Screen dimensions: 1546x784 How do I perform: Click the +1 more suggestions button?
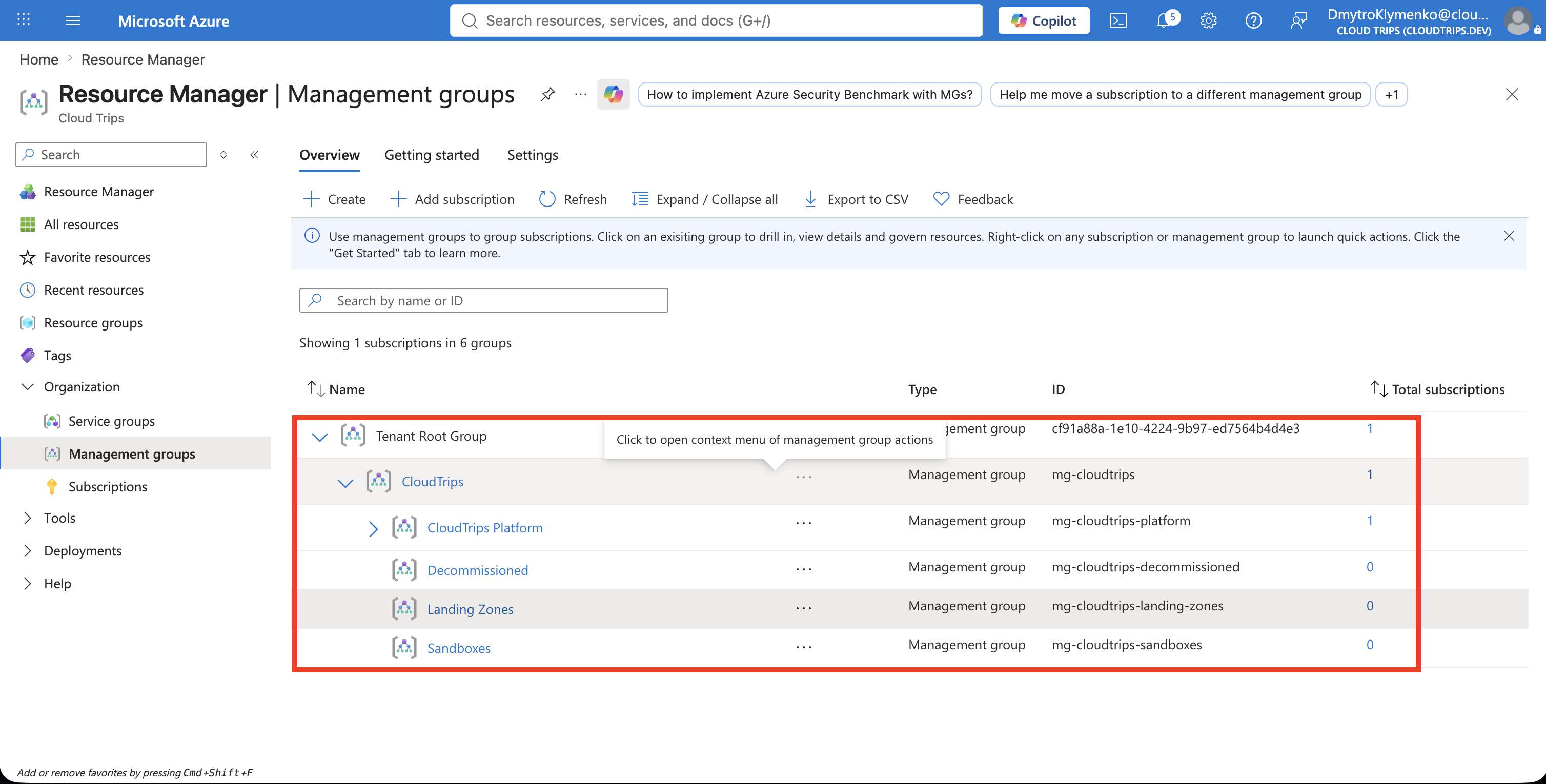[1392, 94]
